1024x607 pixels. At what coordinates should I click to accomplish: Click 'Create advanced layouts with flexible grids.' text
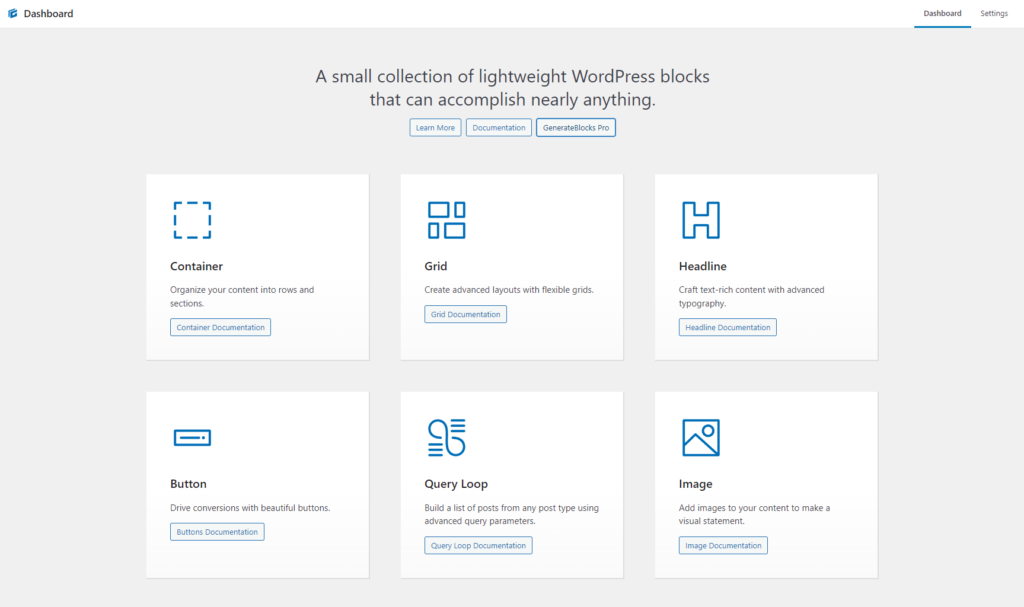tap(509, 289)
